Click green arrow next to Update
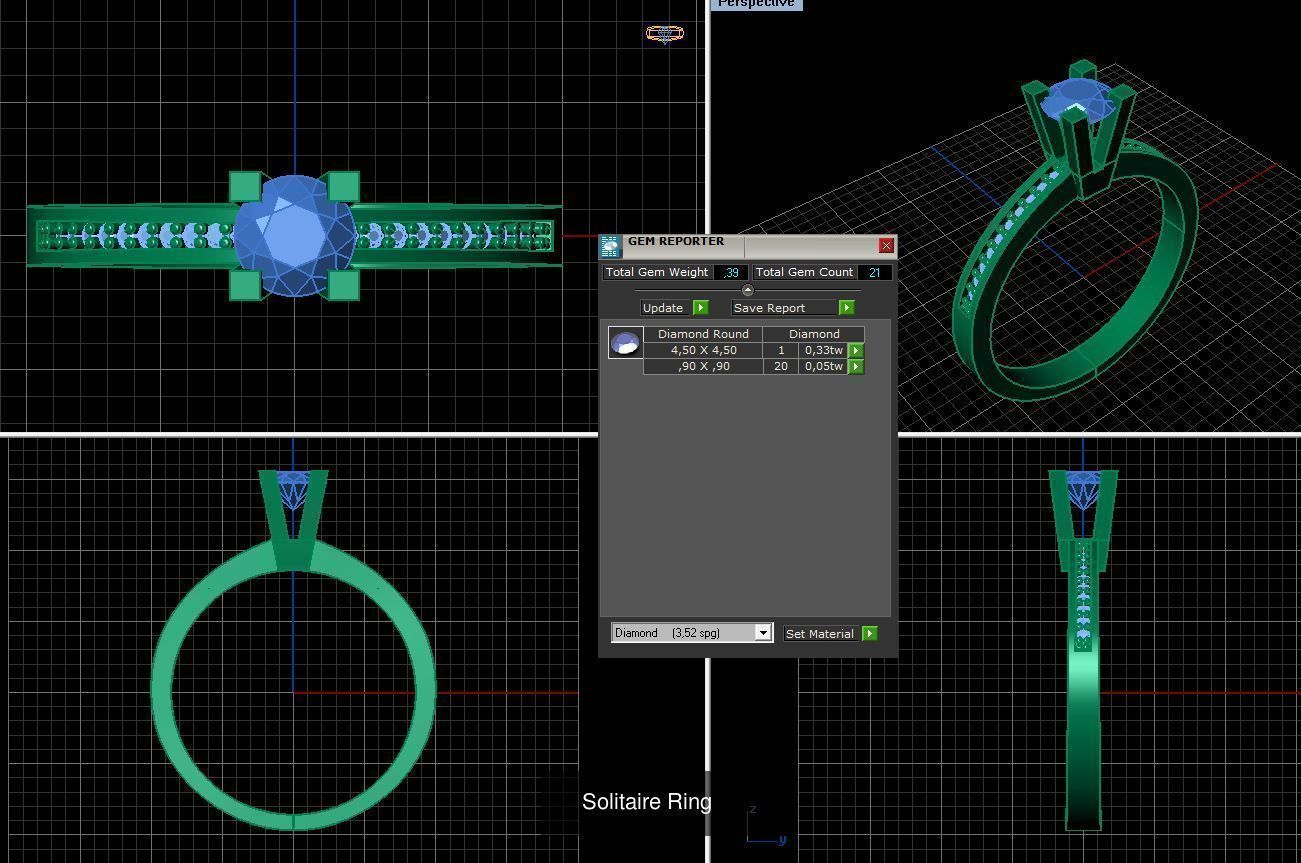The width and height of the screenshot is (1301, 863). tap(700, 308)
